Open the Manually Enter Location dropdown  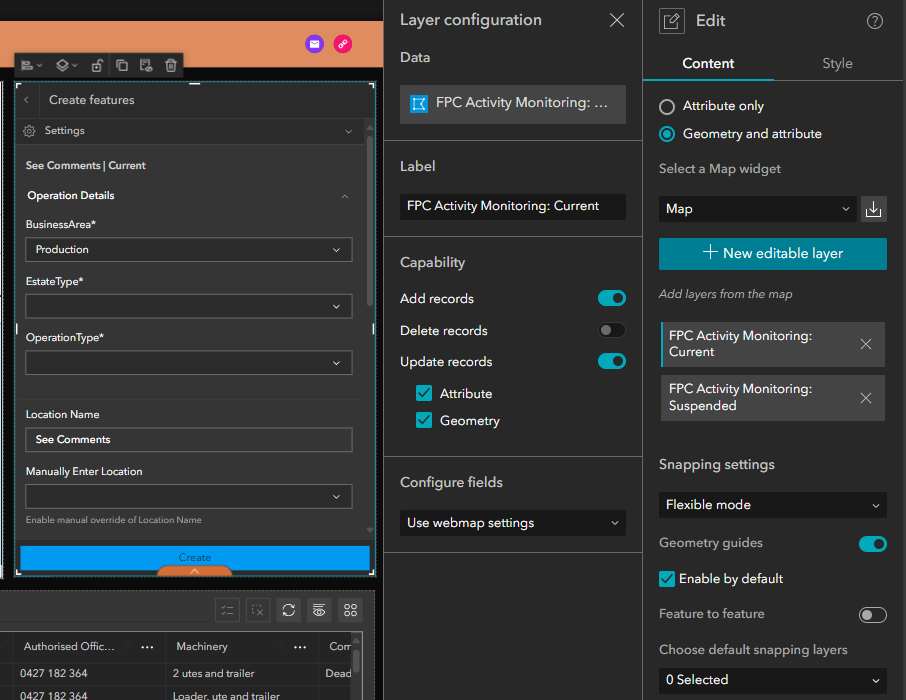tap(189, 497)
